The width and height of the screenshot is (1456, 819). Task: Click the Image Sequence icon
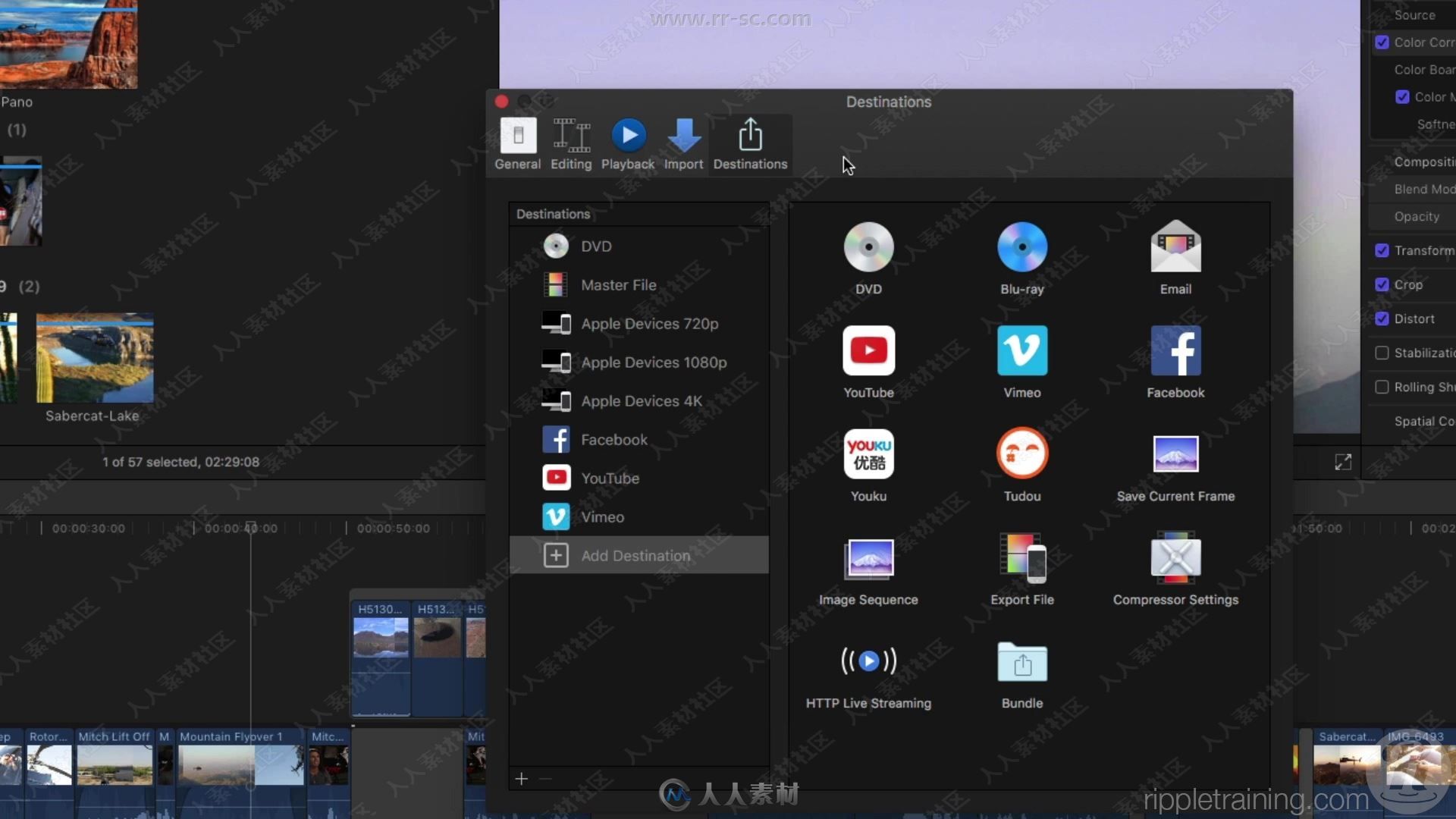click(x=868, y=558)
